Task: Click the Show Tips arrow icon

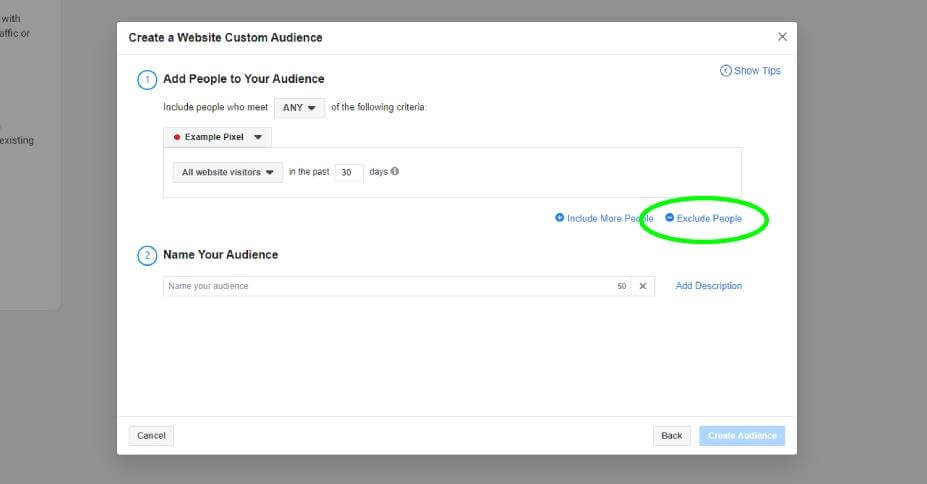Action: click(x=725, y=71)
